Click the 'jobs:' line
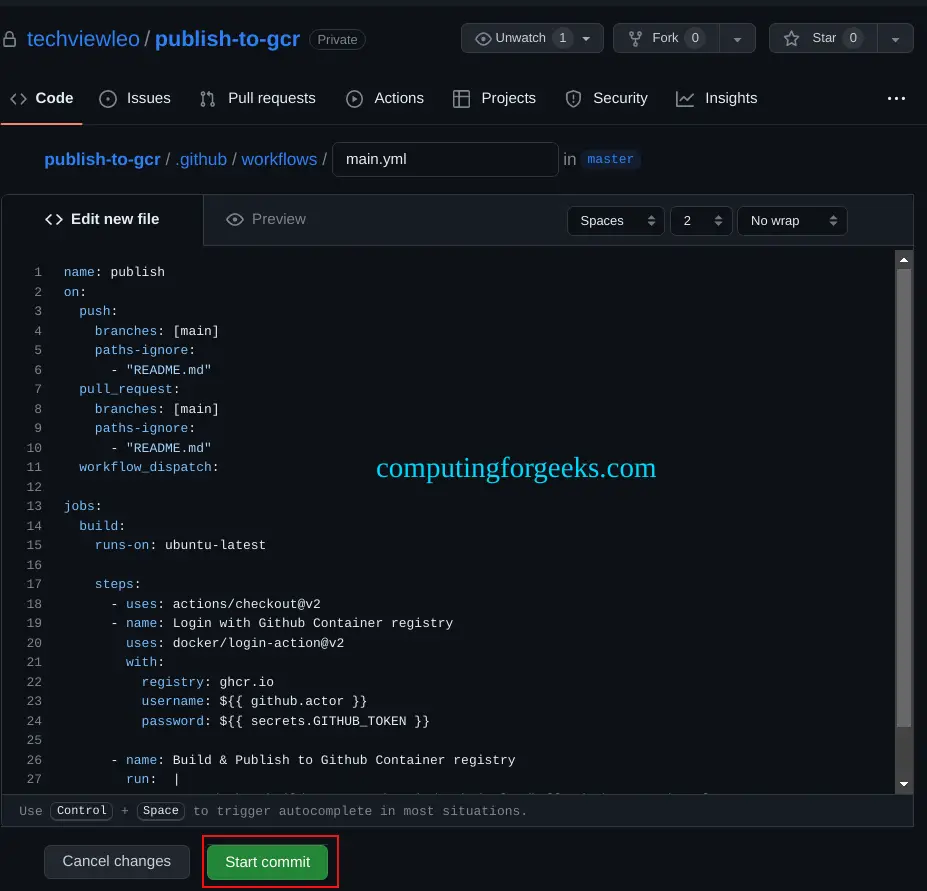The image size is (927, 891). point(82,506)
